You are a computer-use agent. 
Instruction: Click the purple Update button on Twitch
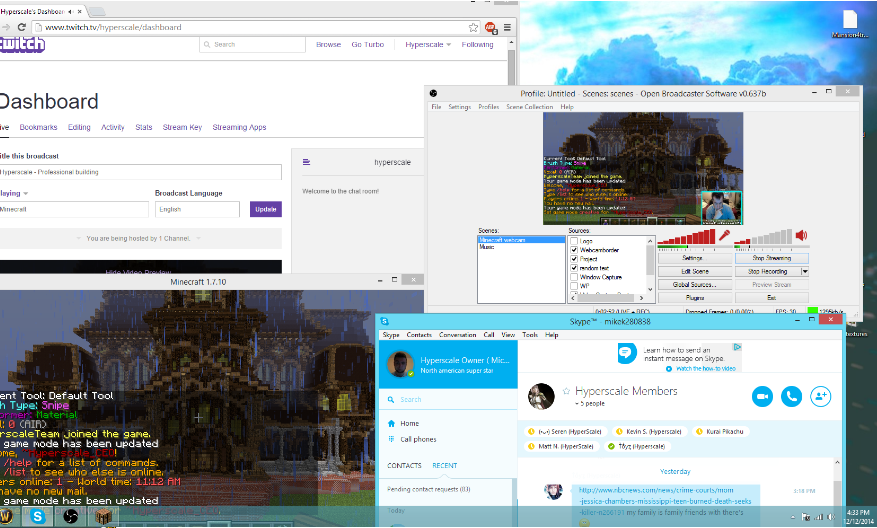pos(266,209)
